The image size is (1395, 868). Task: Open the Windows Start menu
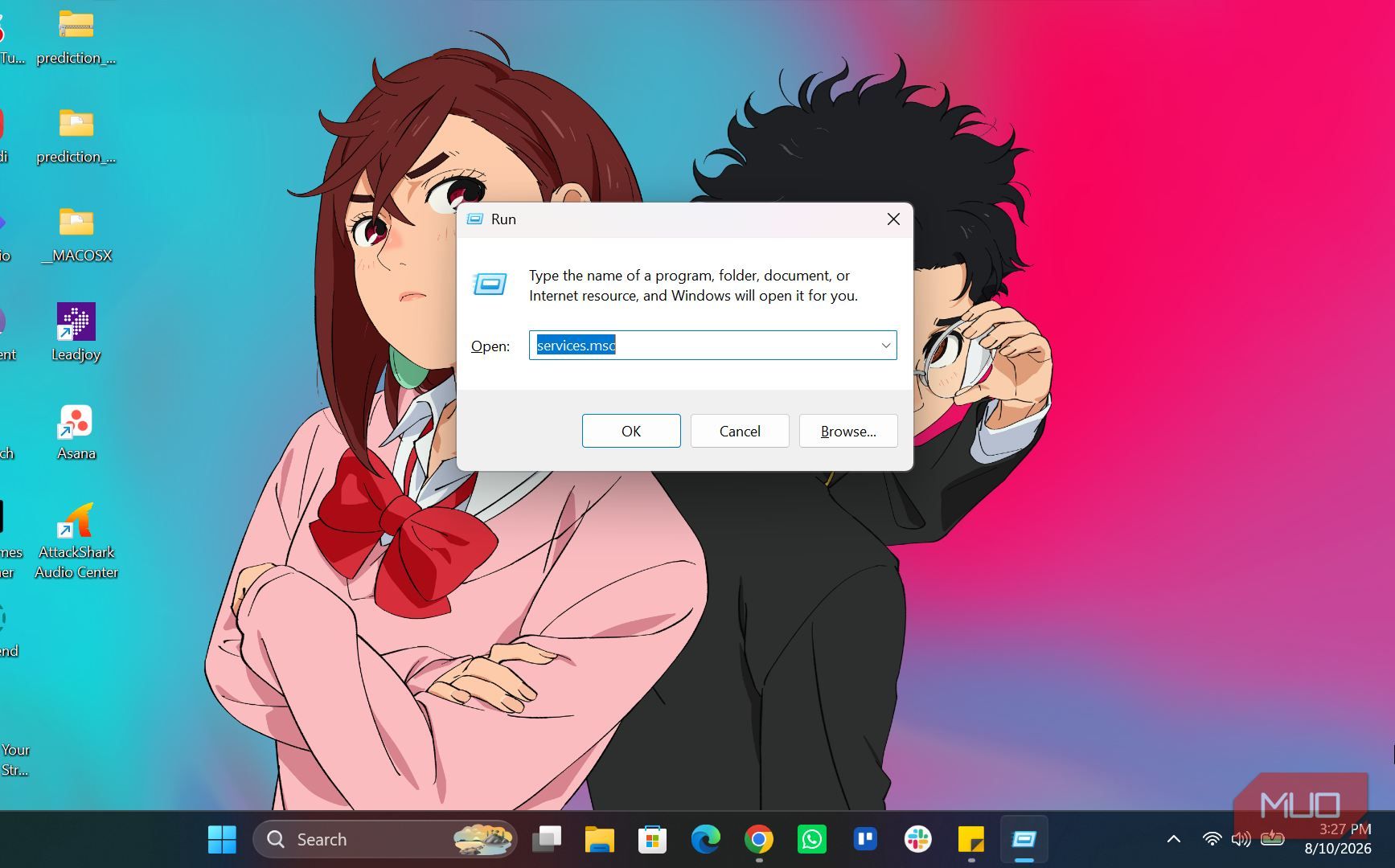coord(222,839)
